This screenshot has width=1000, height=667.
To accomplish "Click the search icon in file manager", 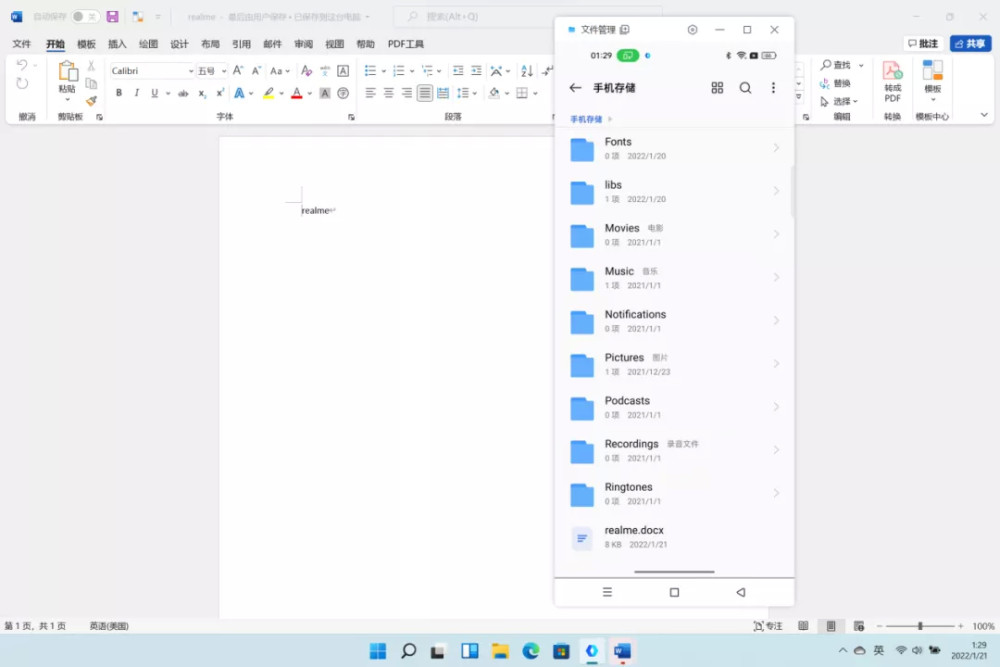I will 745,88.
